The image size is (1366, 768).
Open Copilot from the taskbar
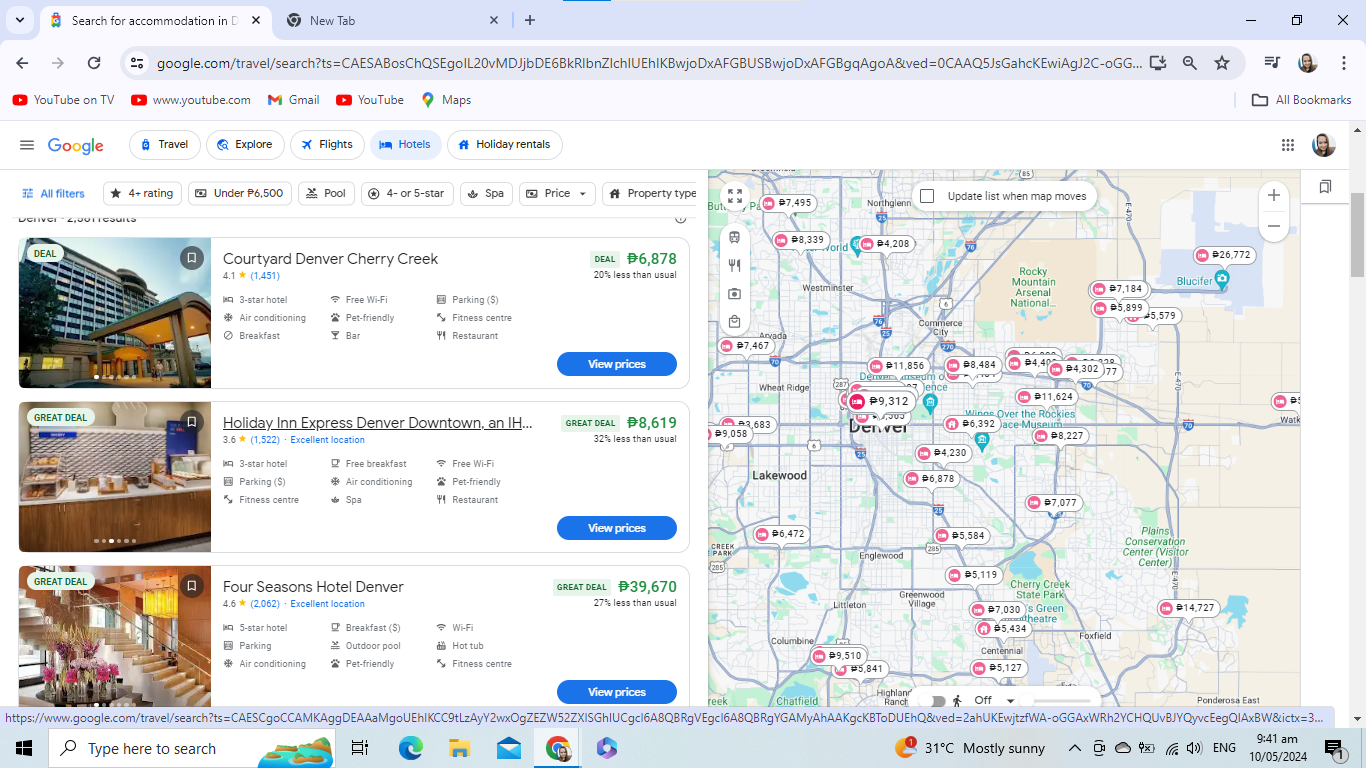(606, 748)
